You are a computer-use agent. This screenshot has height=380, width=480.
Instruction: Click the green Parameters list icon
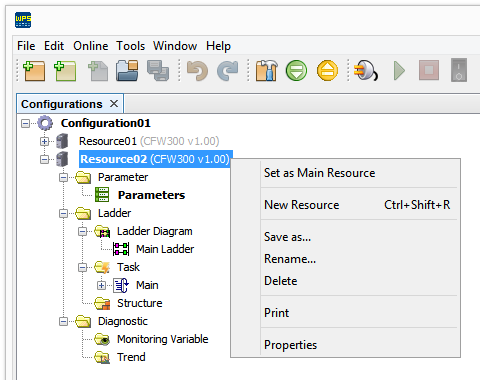pos(102,195)
